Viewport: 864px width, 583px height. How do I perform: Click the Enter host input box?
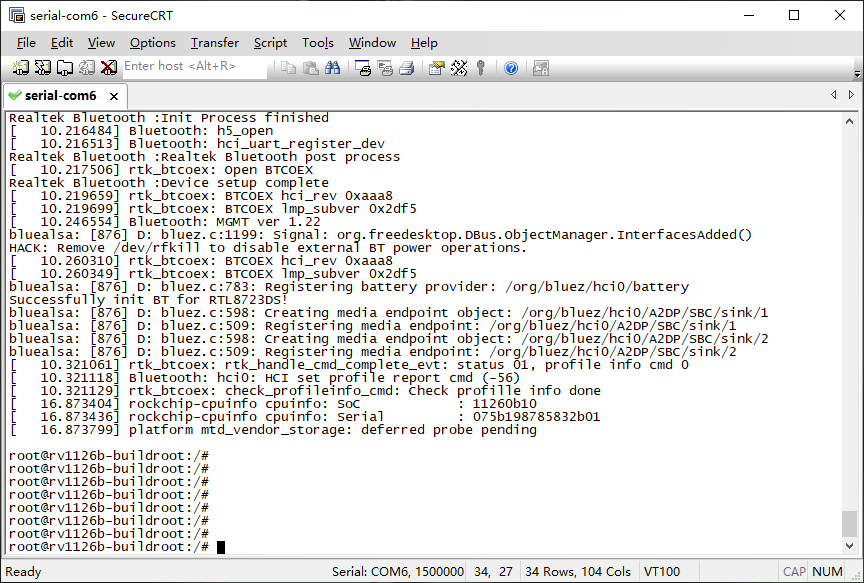tap(194, 67)
